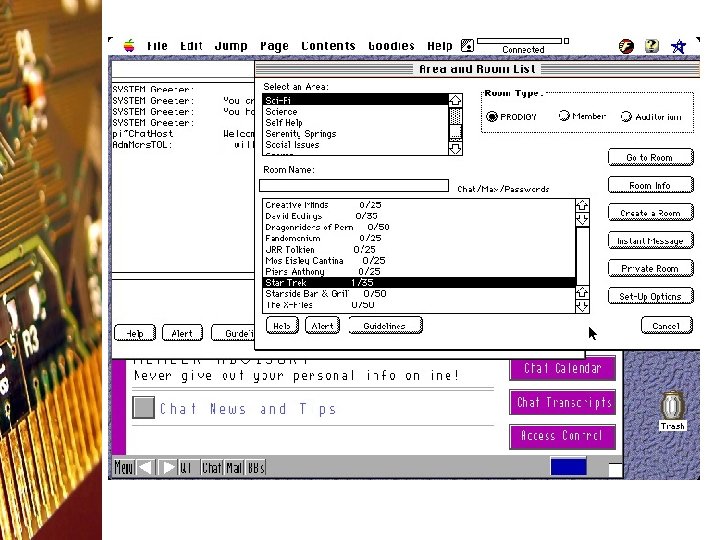Select Social Issues in the area list
This screenshot has width=720, height=540.
click(x=355, y=145)
